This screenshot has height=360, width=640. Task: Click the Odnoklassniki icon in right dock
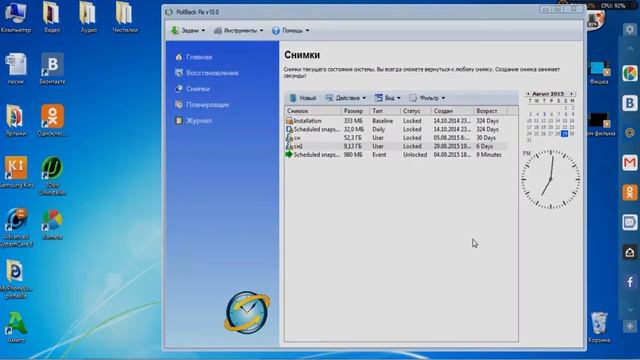click(630, 192)
